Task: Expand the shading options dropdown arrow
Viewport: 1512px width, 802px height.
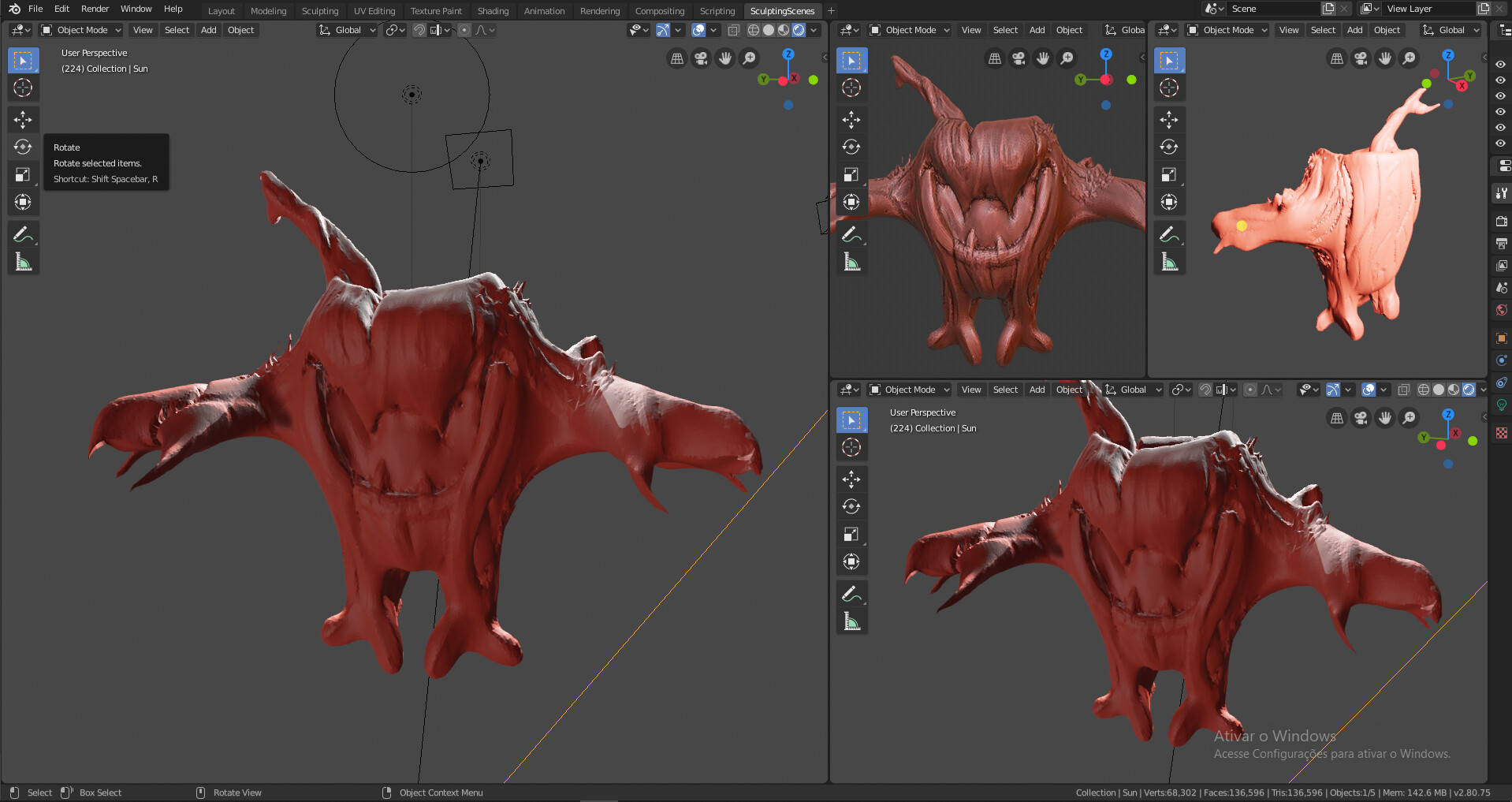Action: pyautogui.click(x=814, y=30)
